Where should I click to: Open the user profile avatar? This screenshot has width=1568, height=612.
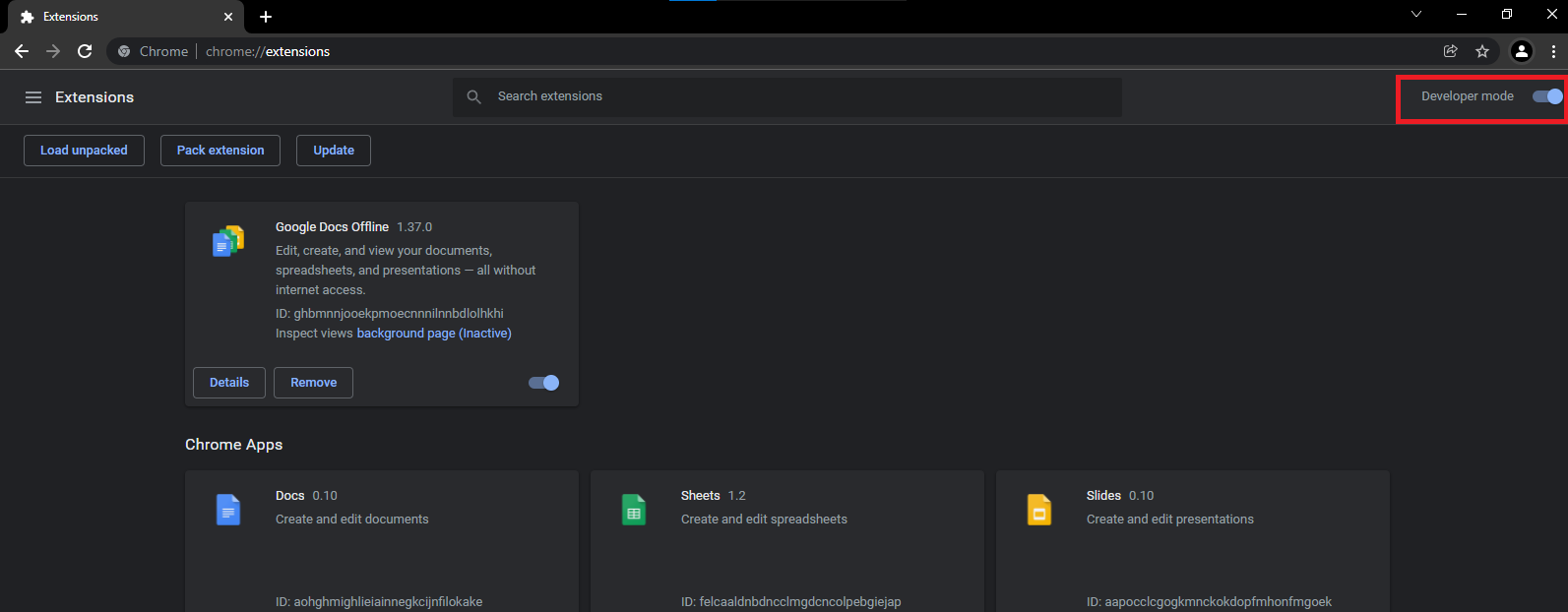[x=1521, y=51]
